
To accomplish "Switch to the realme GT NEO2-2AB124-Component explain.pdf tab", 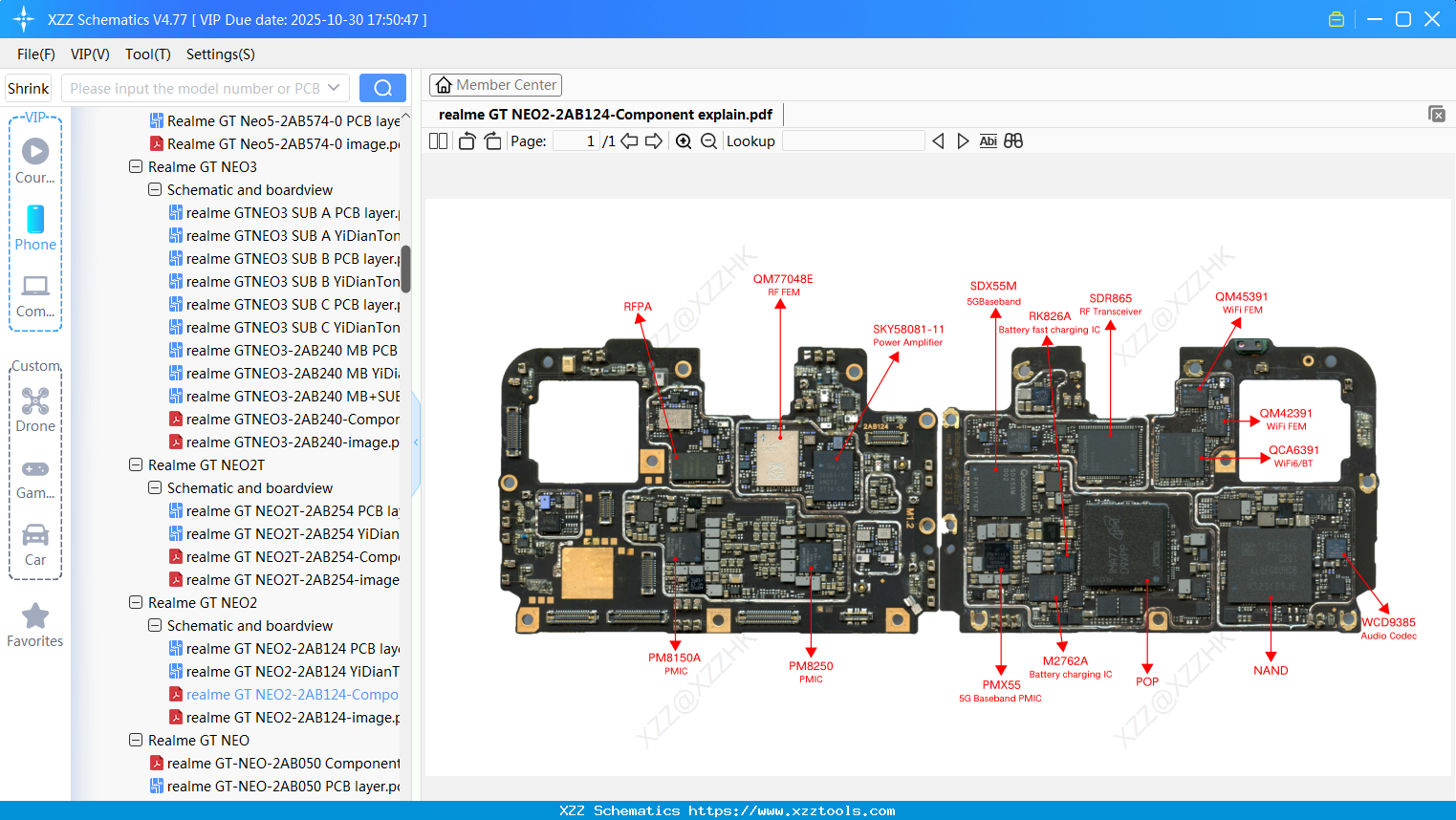I will 604,114.
